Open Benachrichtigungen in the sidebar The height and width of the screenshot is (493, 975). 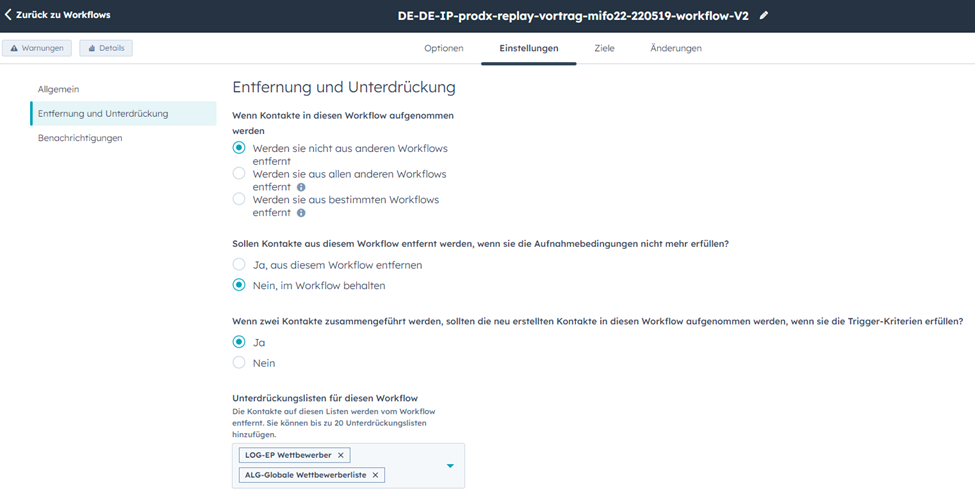tap(80, 138)
